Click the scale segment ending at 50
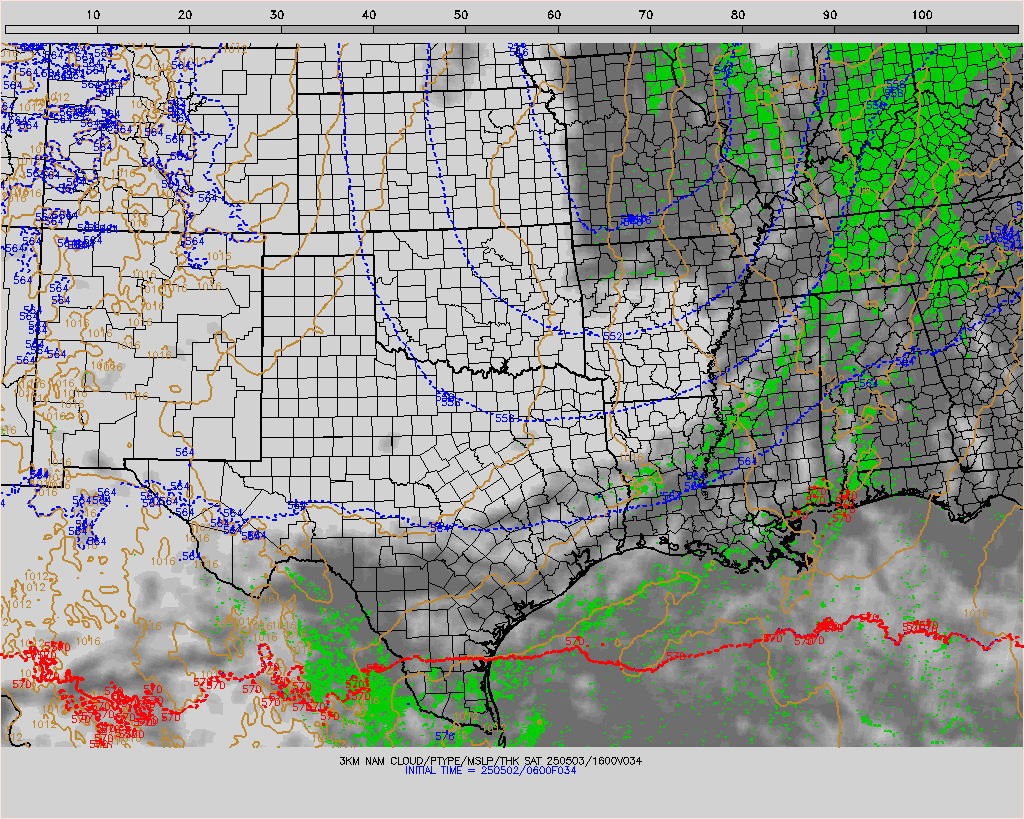 [x=419, y=29]
